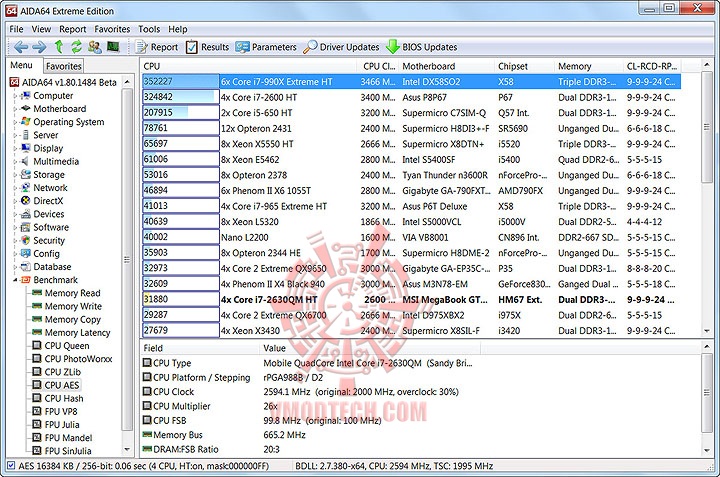720x477 pixels.
Task: Select the 4x Core i7-2600 HT row
Action: (411, 97)
